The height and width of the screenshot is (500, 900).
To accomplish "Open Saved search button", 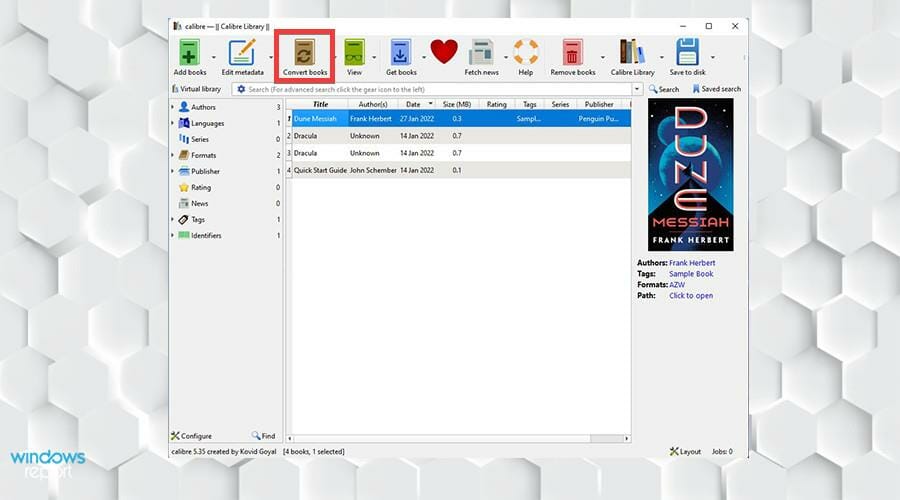I will 716,89.
